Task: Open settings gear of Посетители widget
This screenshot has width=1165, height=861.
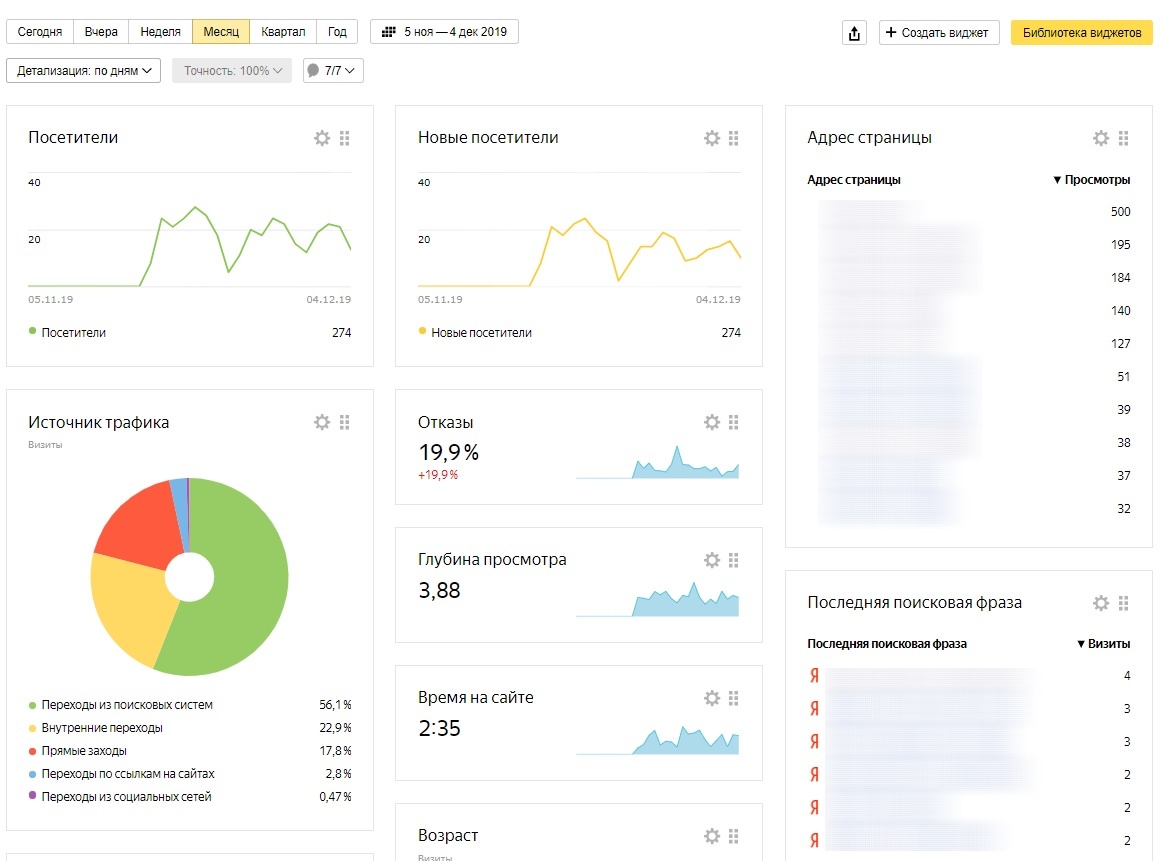Action: click(322, 138)
